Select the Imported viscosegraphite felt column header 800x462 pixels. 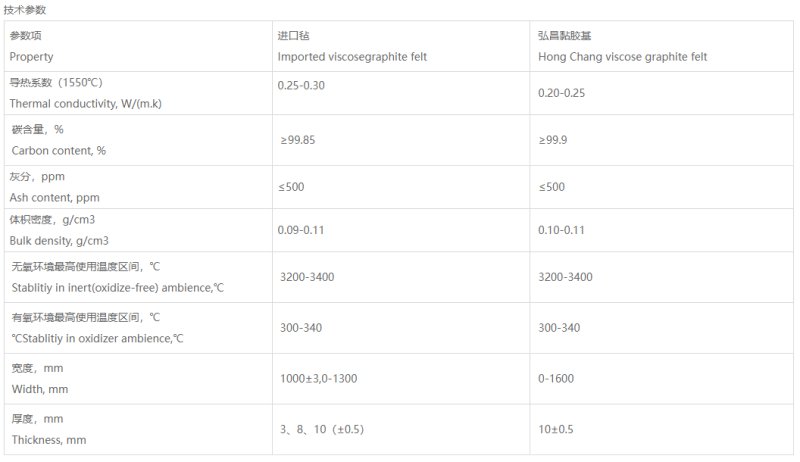pos(352,57)
